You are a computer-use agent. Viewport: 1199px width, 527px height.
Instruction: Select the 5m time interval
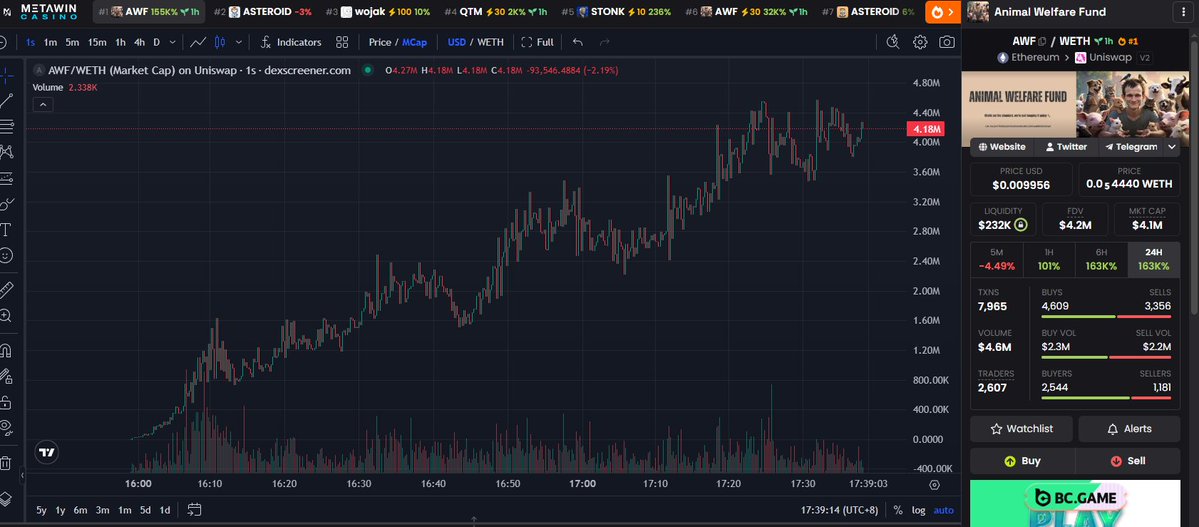(x=72, y=42)
